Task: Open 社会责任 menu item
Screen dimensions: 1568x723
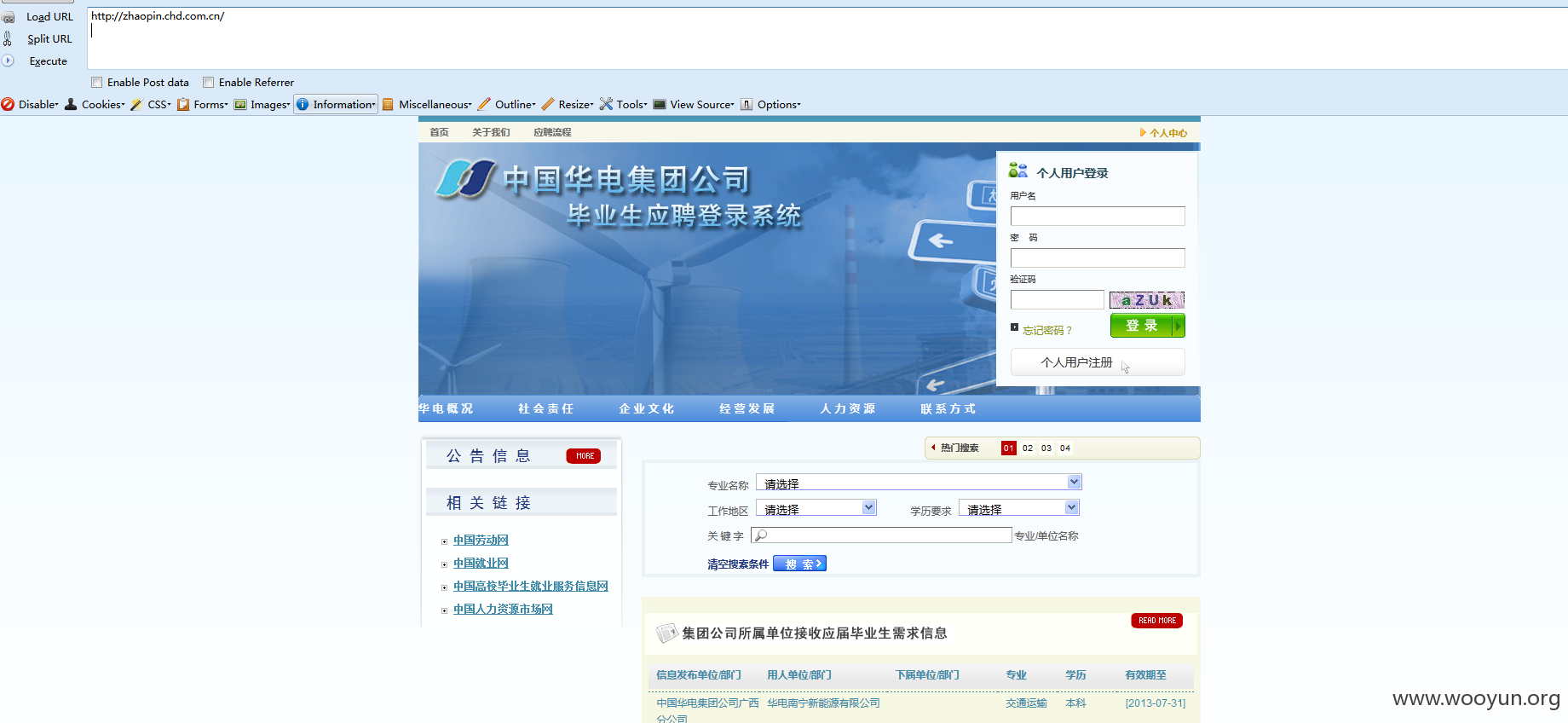Action: tap(546, 408)
